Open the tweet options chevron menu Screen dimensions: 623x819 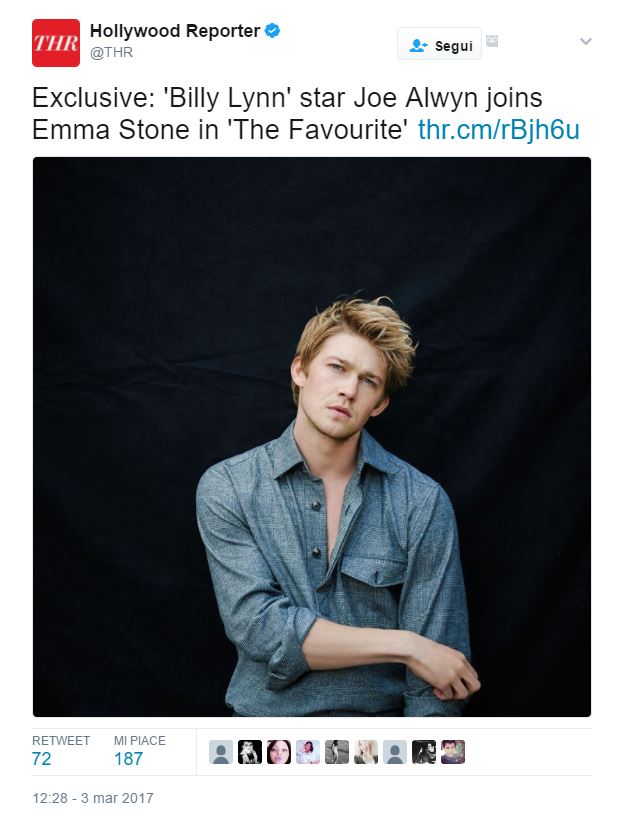[x=585, y=41]
